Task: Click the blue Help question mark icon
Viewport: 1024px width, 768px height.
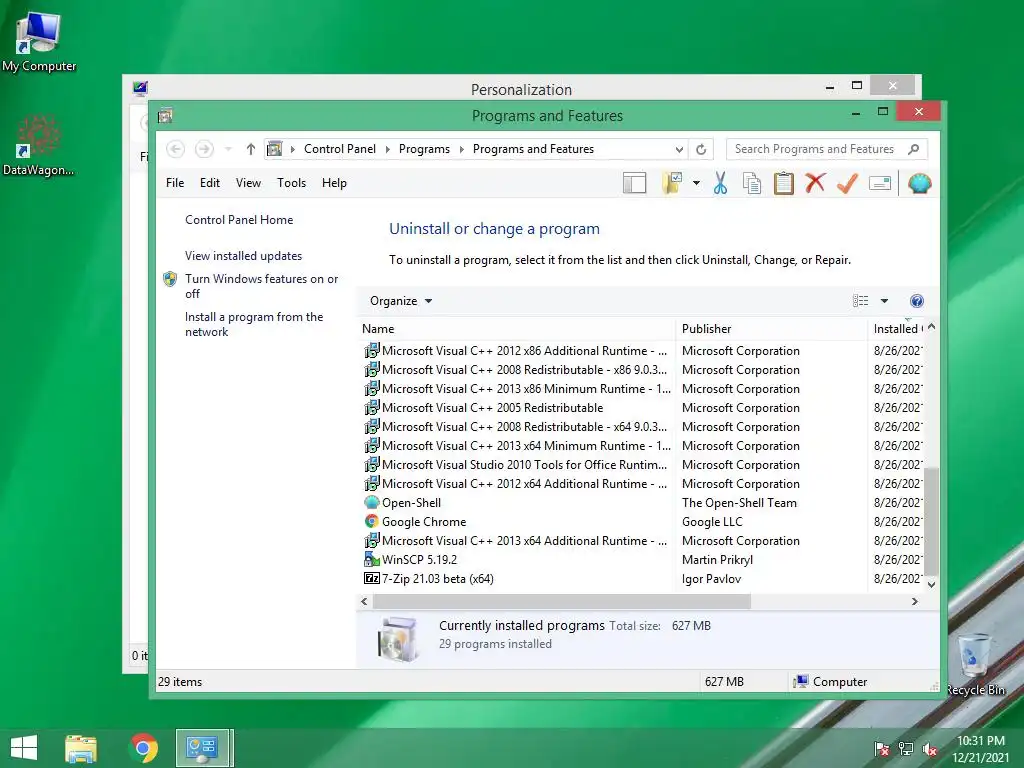Action: click(917, 301)
